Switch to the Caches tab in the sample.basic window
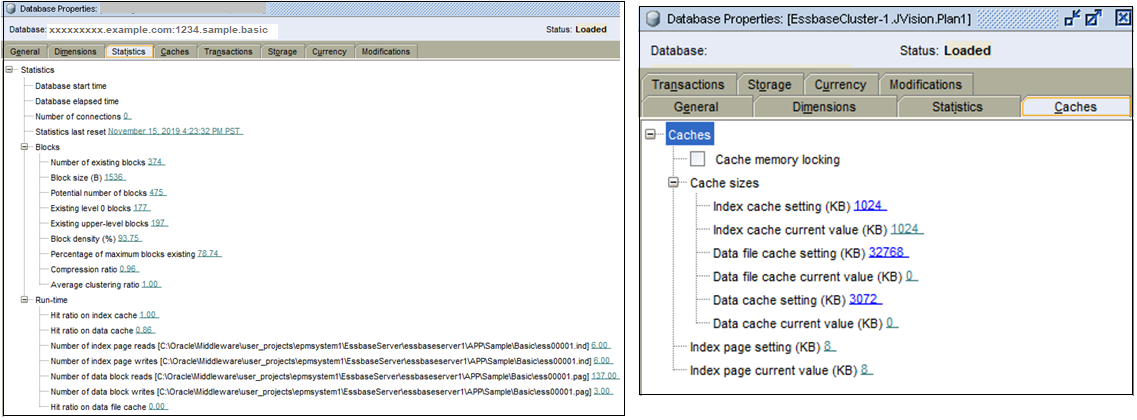1137x420 pixels. tap(175, 52)
